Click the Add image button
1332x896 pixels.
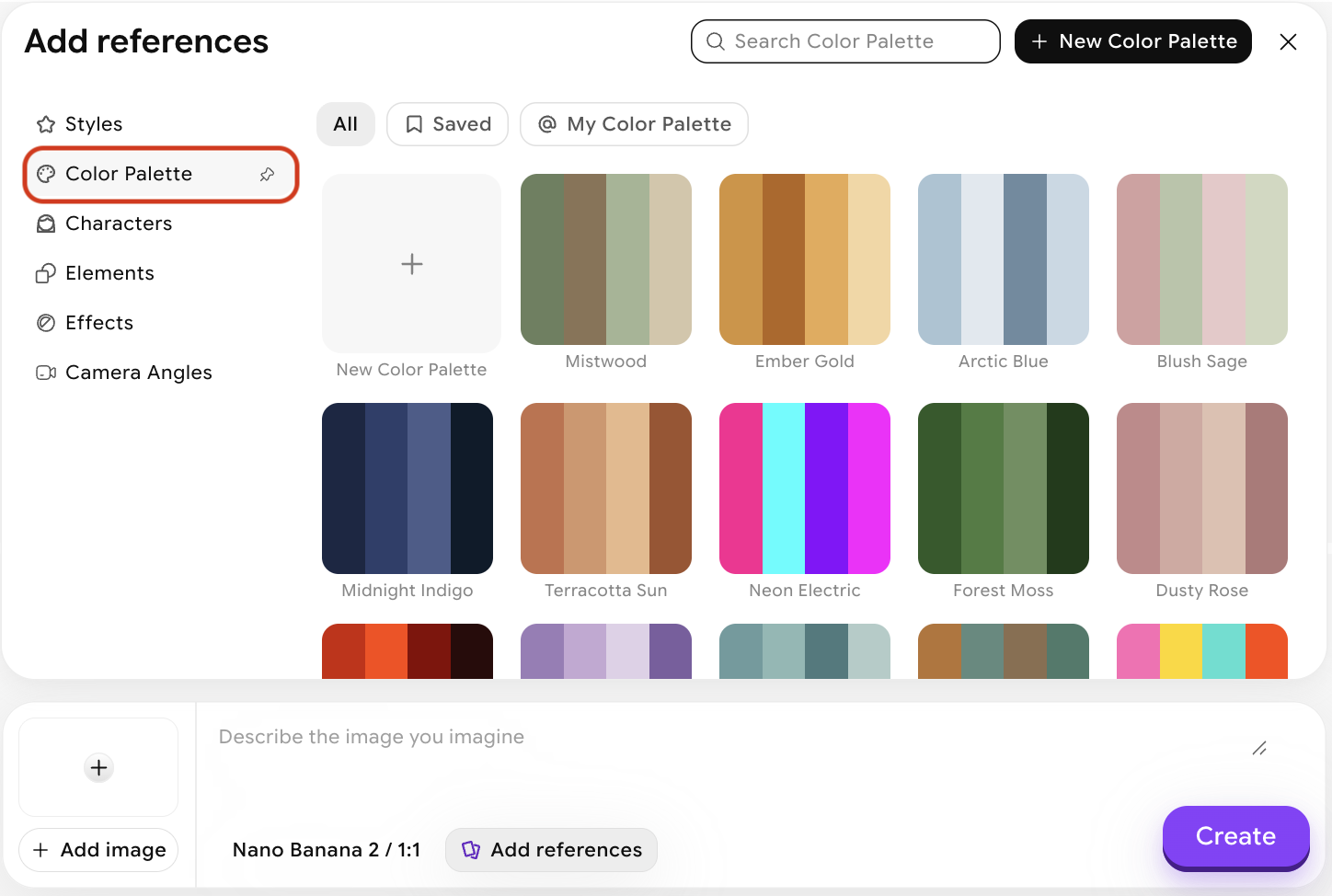(99, 850)
